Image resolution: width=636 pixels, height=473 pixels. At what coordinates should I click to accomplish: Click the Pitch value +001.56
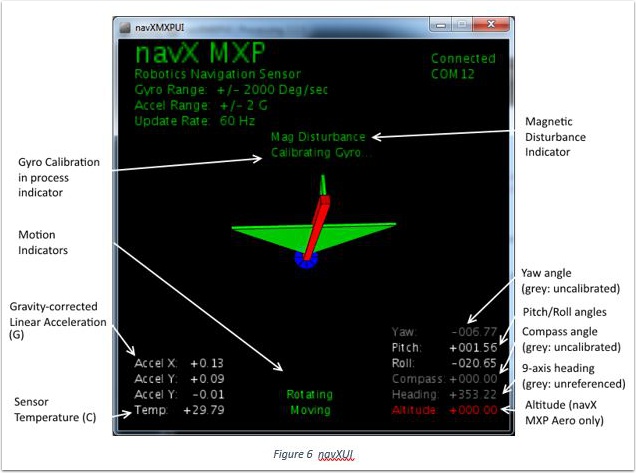pos(473,348)
